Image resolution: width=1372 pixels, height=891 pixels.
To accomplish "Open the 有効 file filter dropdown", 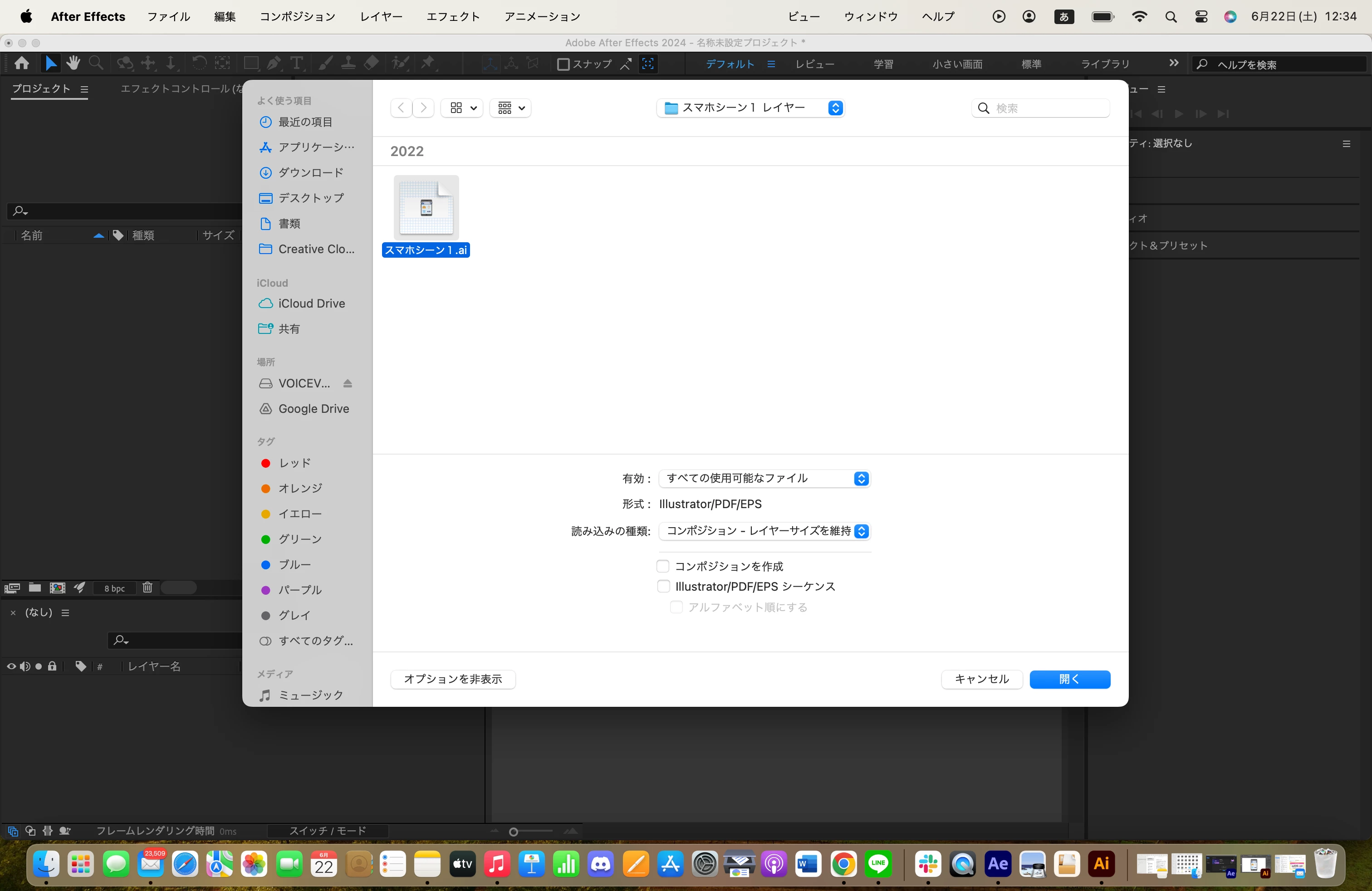I will (764, 478).
